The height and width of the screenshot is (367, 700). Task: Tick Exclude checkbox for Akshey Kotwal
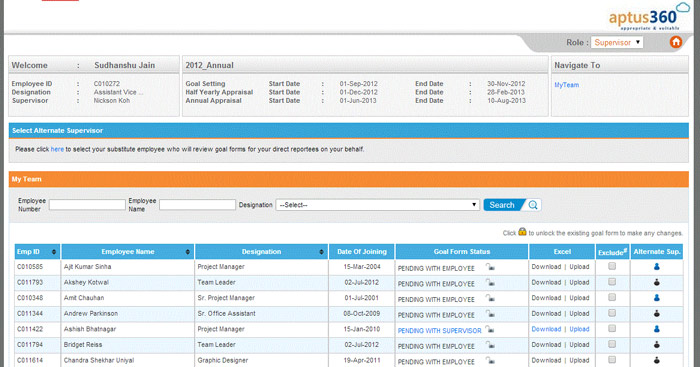pyautogui.click(x=612, y=282)
